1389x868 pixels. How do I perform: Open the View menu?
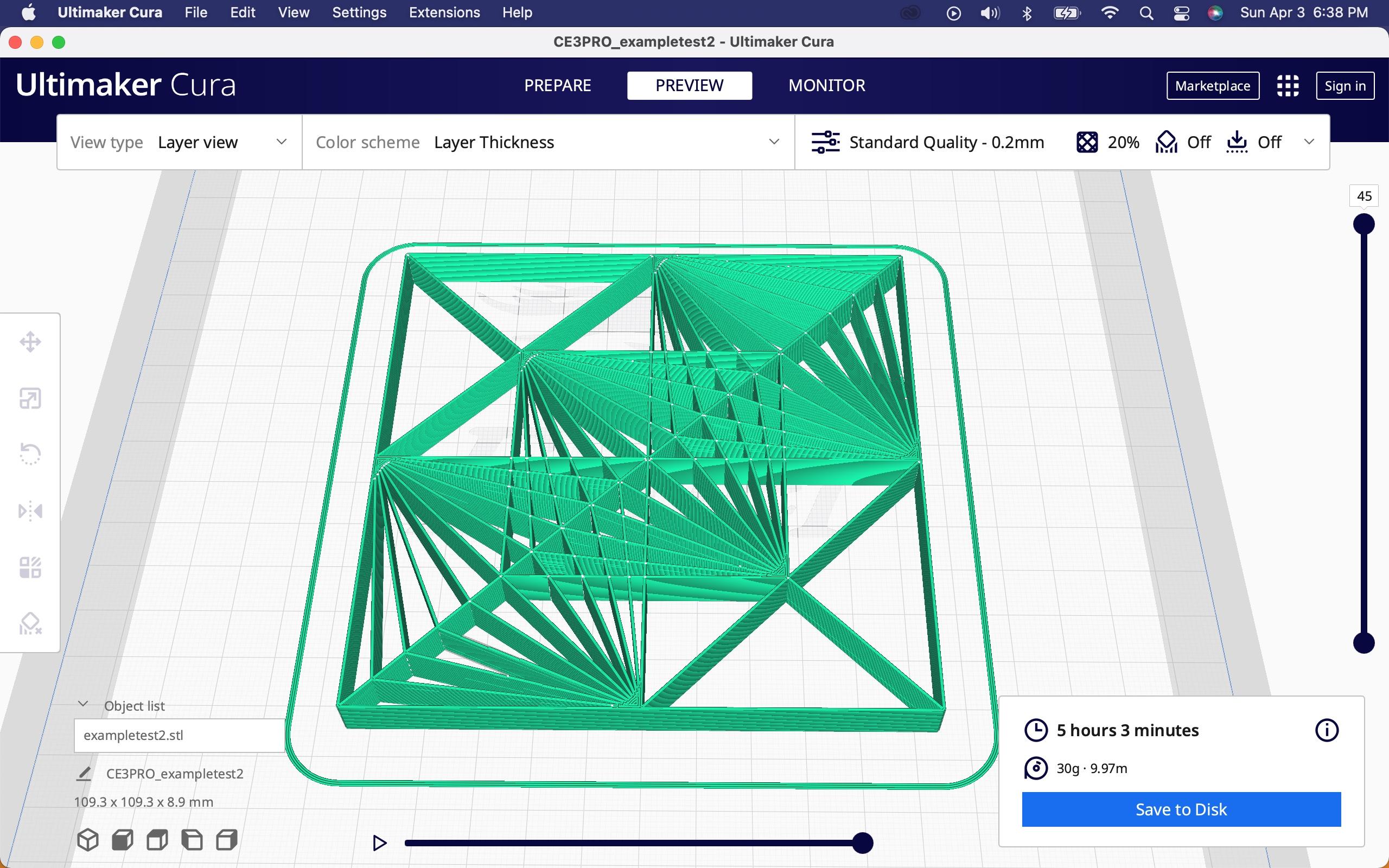(x=294, y=12)
